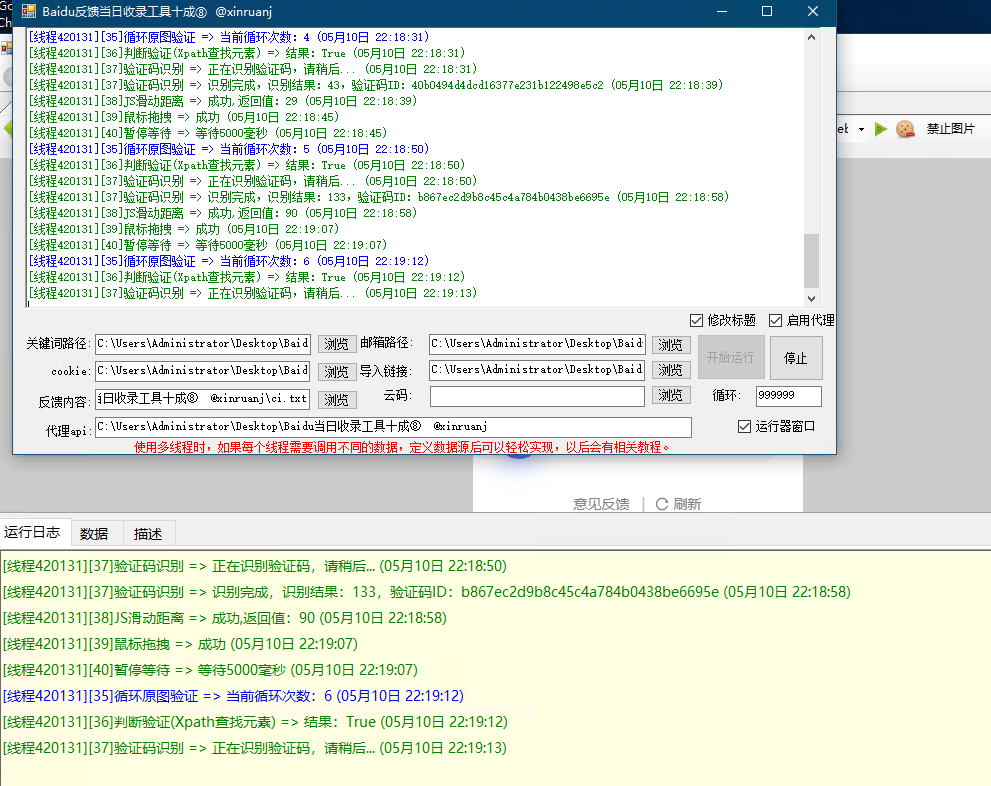Click into the cookie path field

click(x=203, y=371)
